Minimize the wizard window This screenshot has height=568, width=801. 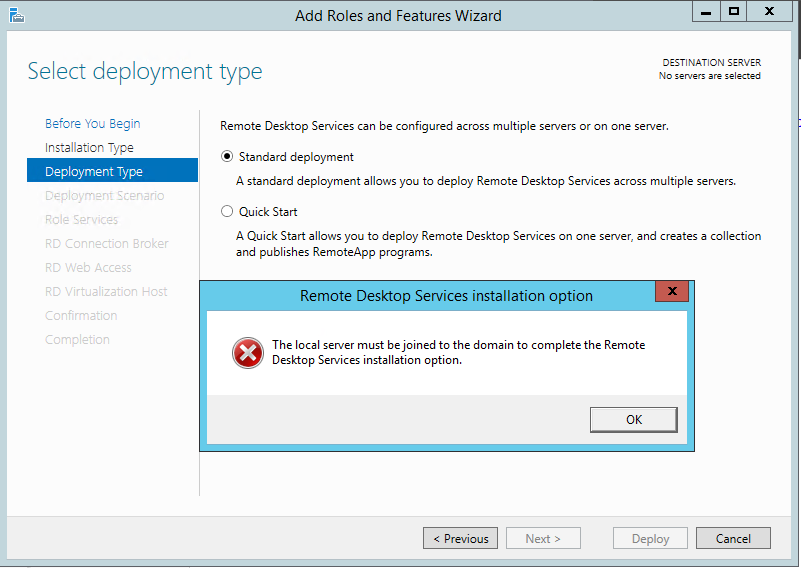pos(706,11)
